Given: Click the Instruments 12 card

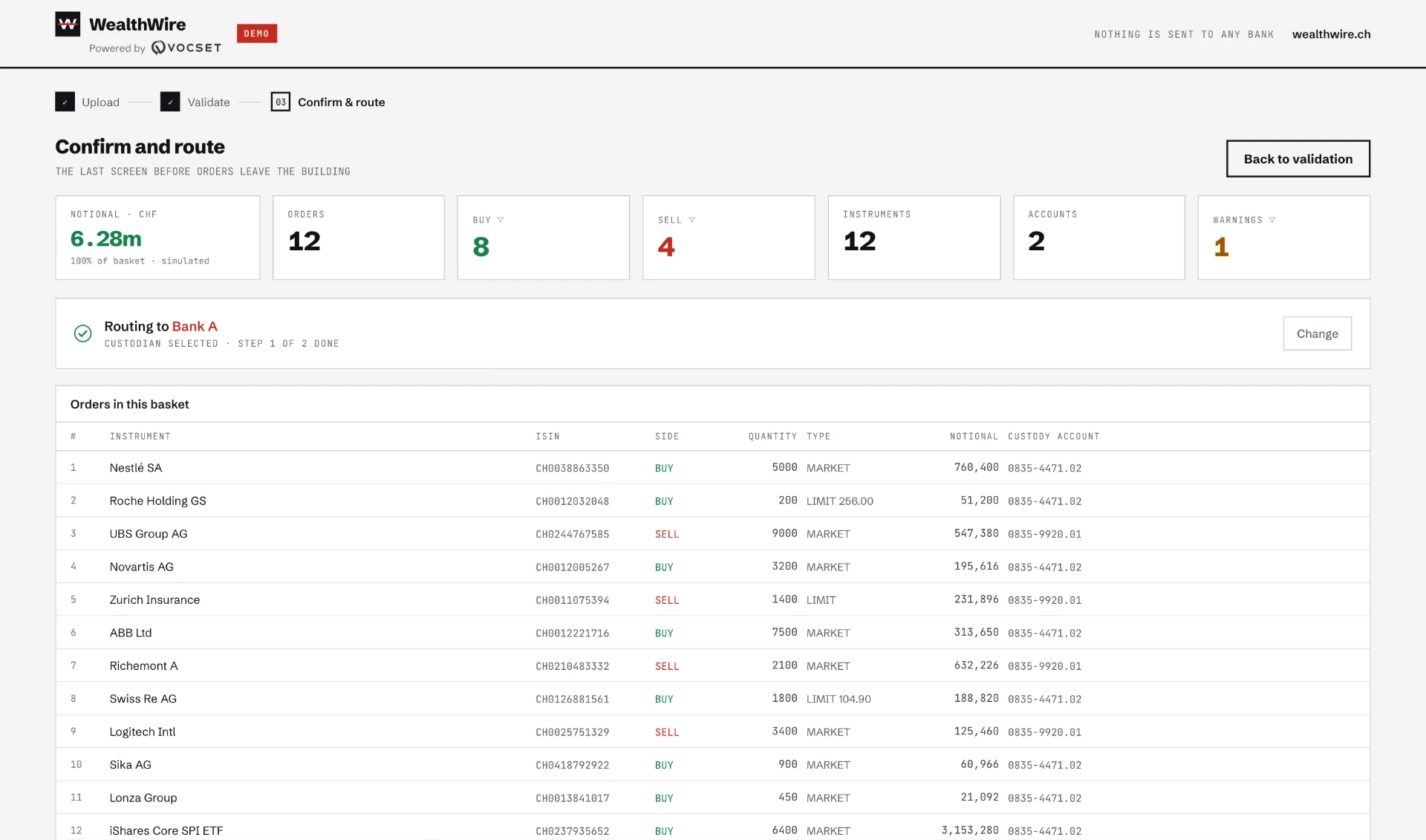Looking at the screenshot, I should pyautogui.click(x=914, y=238).
